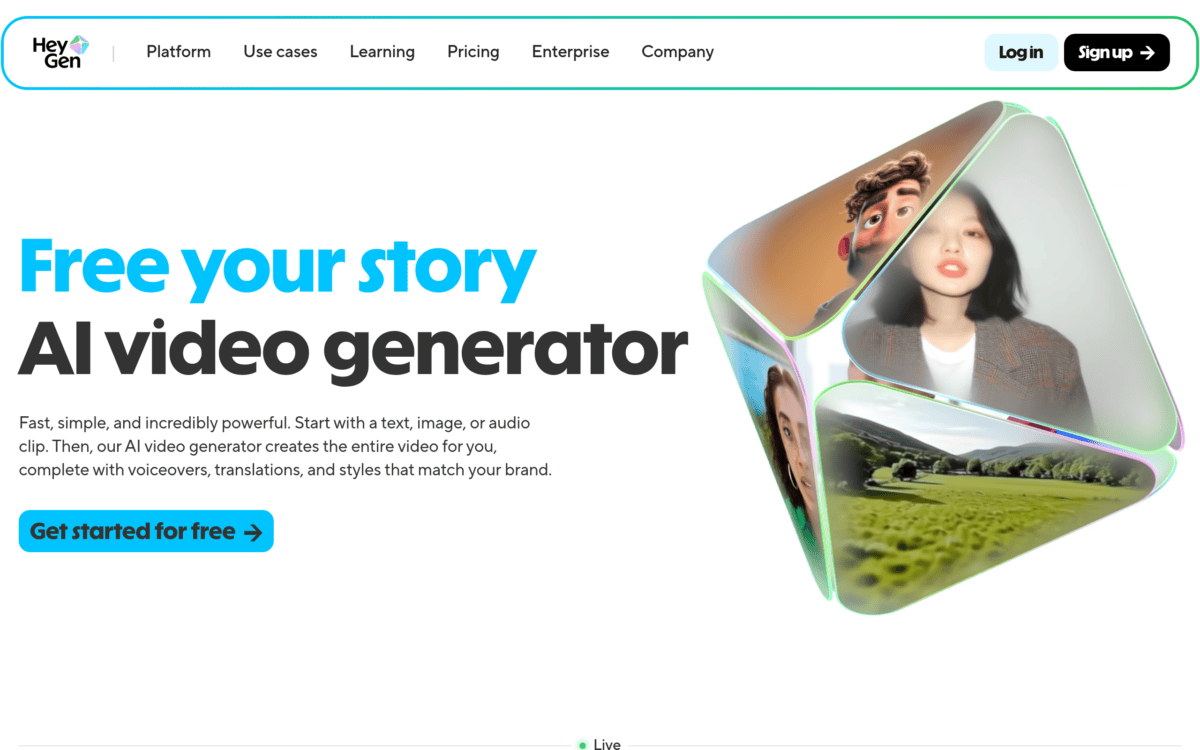This screenshot has height=750, width=1200.
Task: Click the HeyGen logo
Action: click(61, 52)
